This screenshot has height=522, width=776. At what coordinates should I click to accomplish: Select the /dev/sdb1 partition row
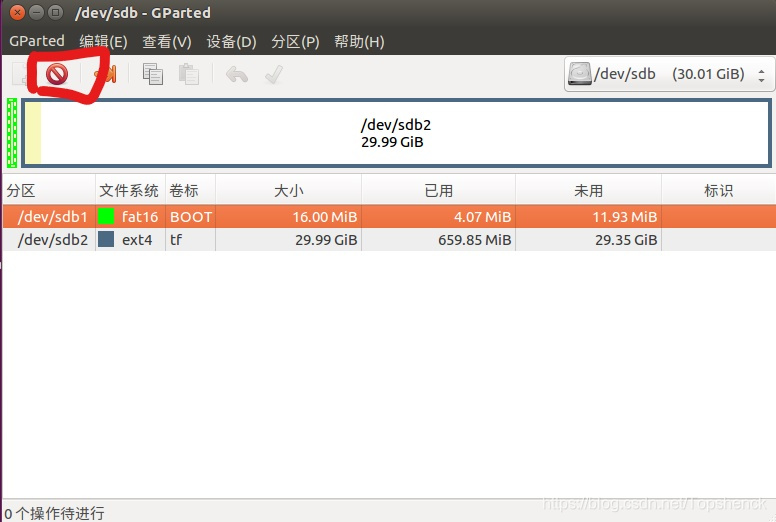(389, 217)
